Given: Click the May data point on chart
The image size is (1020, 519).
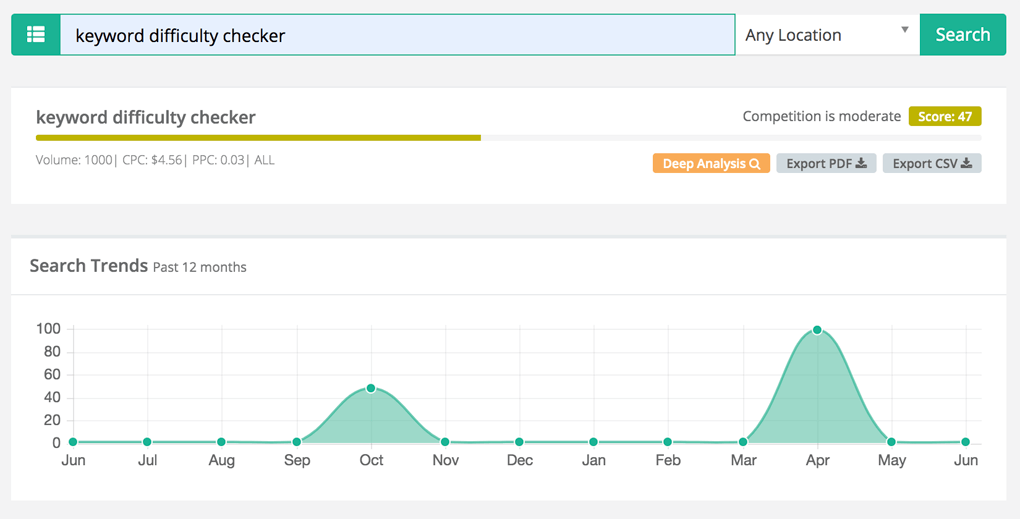Looking at the screenshot, I should pos(891,442).
